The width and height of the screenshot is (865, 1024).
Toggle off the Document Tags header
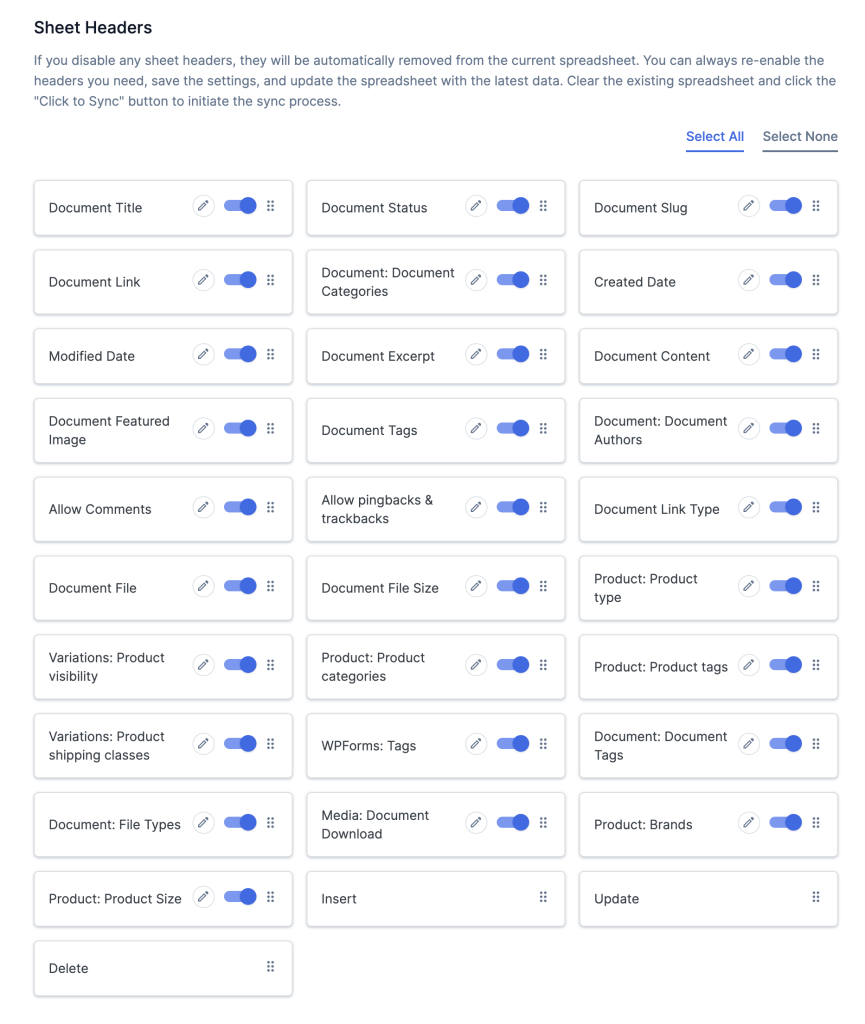tap(513, 428)
